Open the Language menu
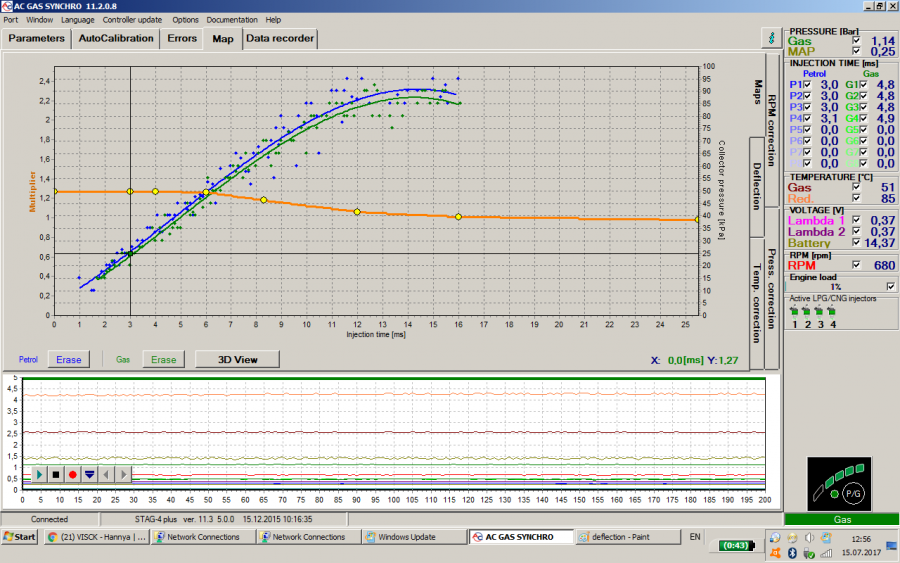Screen dimensions: 900x563 pos(77,19)
